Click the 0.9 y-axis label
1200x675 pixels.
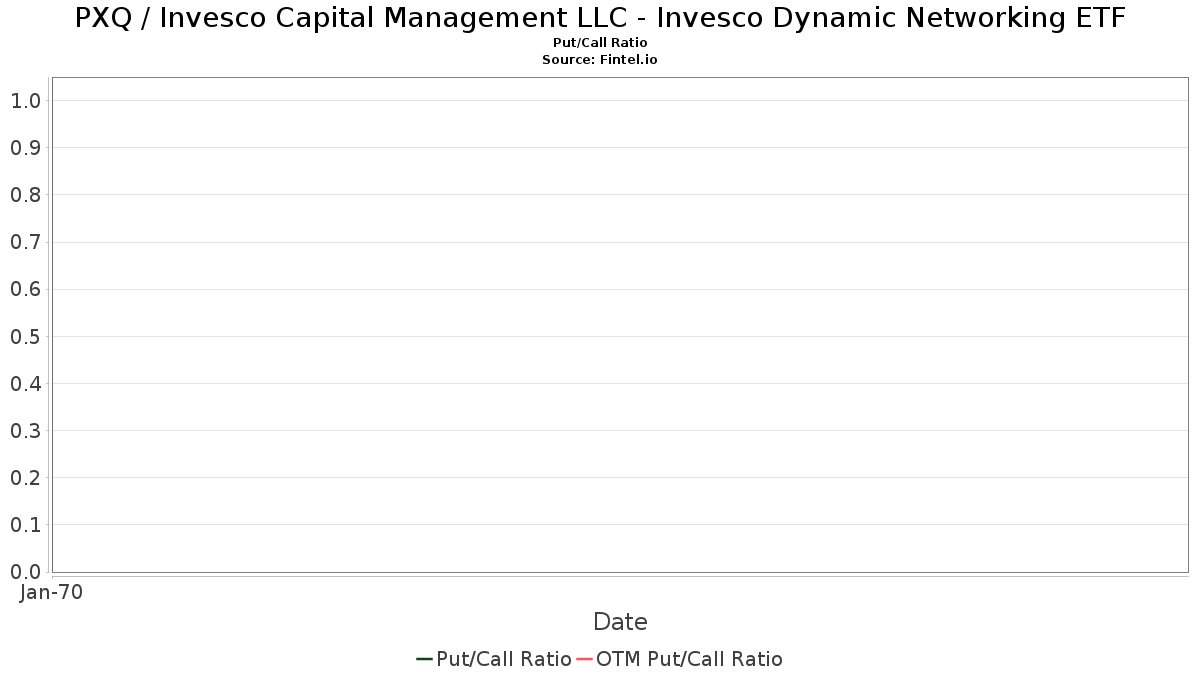tap(26, 148)
